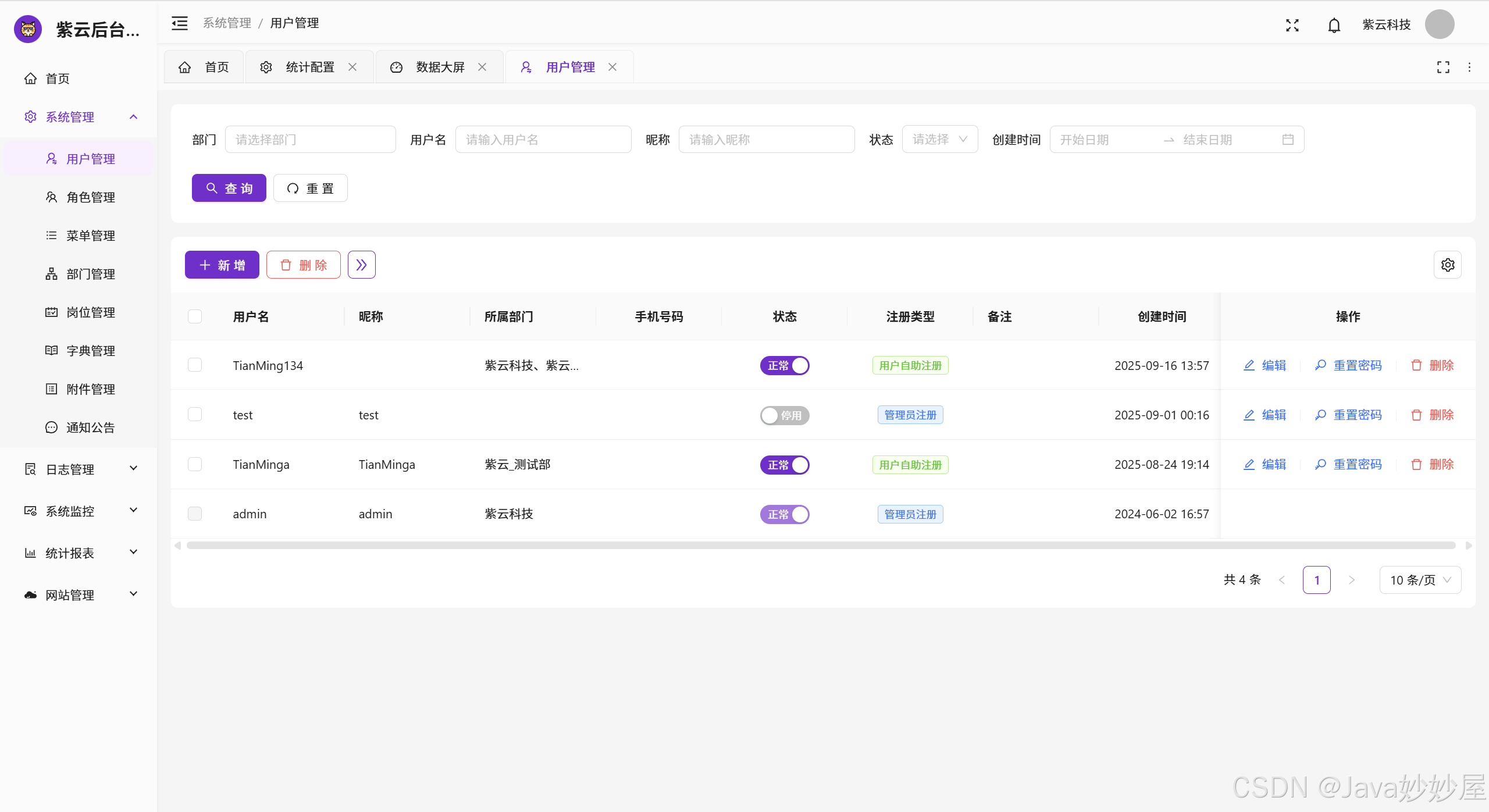
Task: Open the 10 条/页 page size dropdown
Action: 1420,580
